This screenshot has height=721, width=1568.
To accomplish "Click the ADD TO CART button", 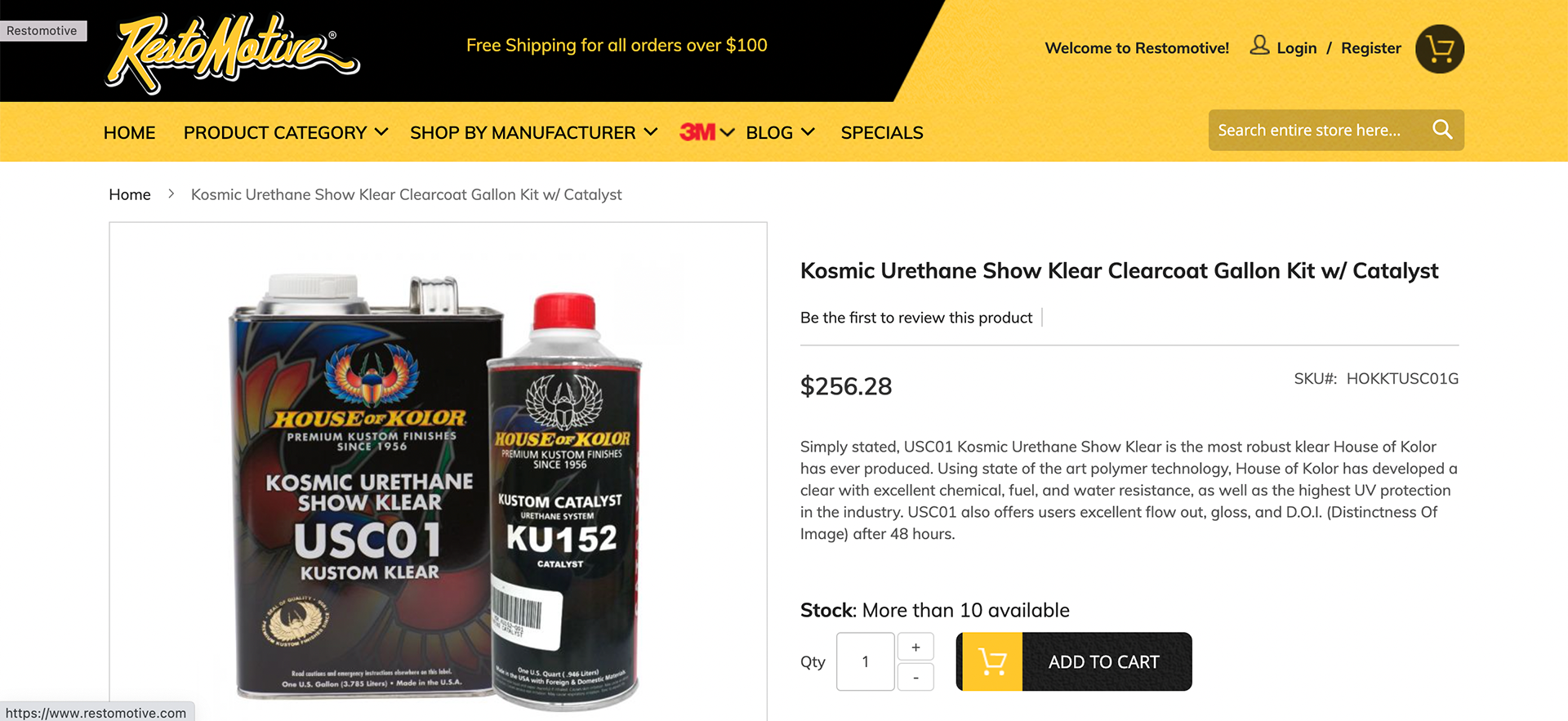I will pos(1074,661).
